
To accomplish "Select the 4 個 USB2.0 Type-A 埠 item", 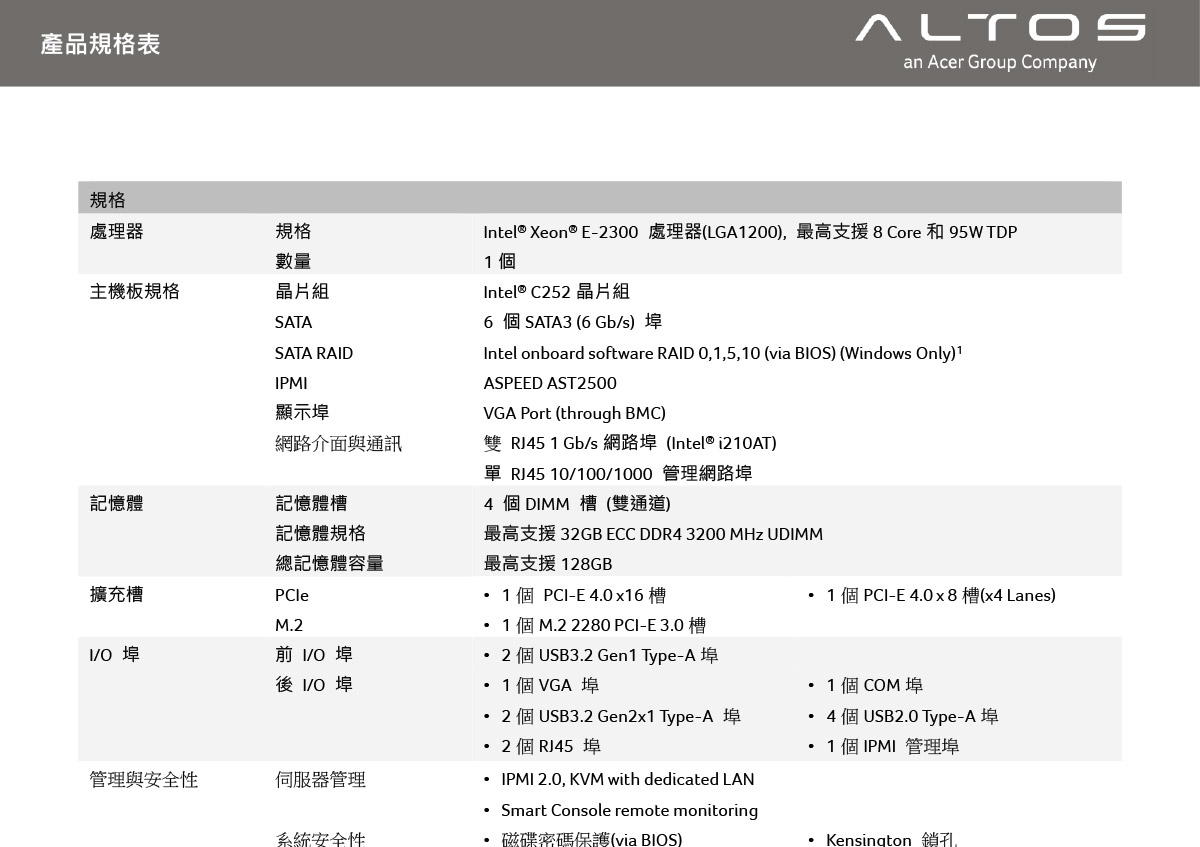I will click(912, 717).
